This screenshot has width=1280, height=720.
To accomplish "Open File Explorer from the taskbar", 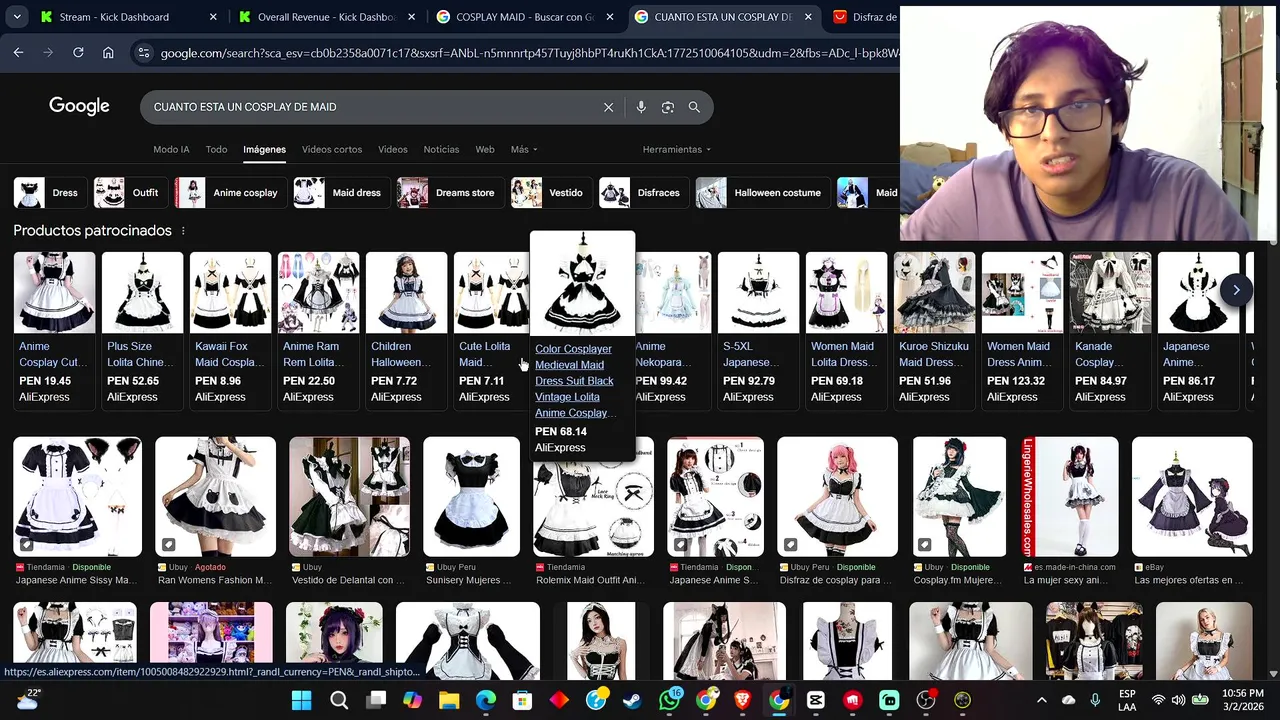I will click(449, 700).
